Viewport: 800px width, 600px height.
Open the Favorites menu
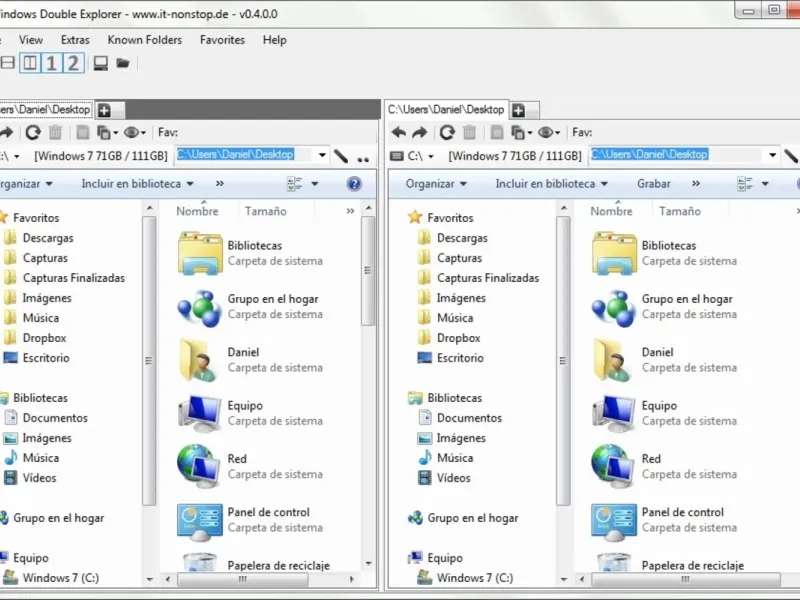coord(222,40)
